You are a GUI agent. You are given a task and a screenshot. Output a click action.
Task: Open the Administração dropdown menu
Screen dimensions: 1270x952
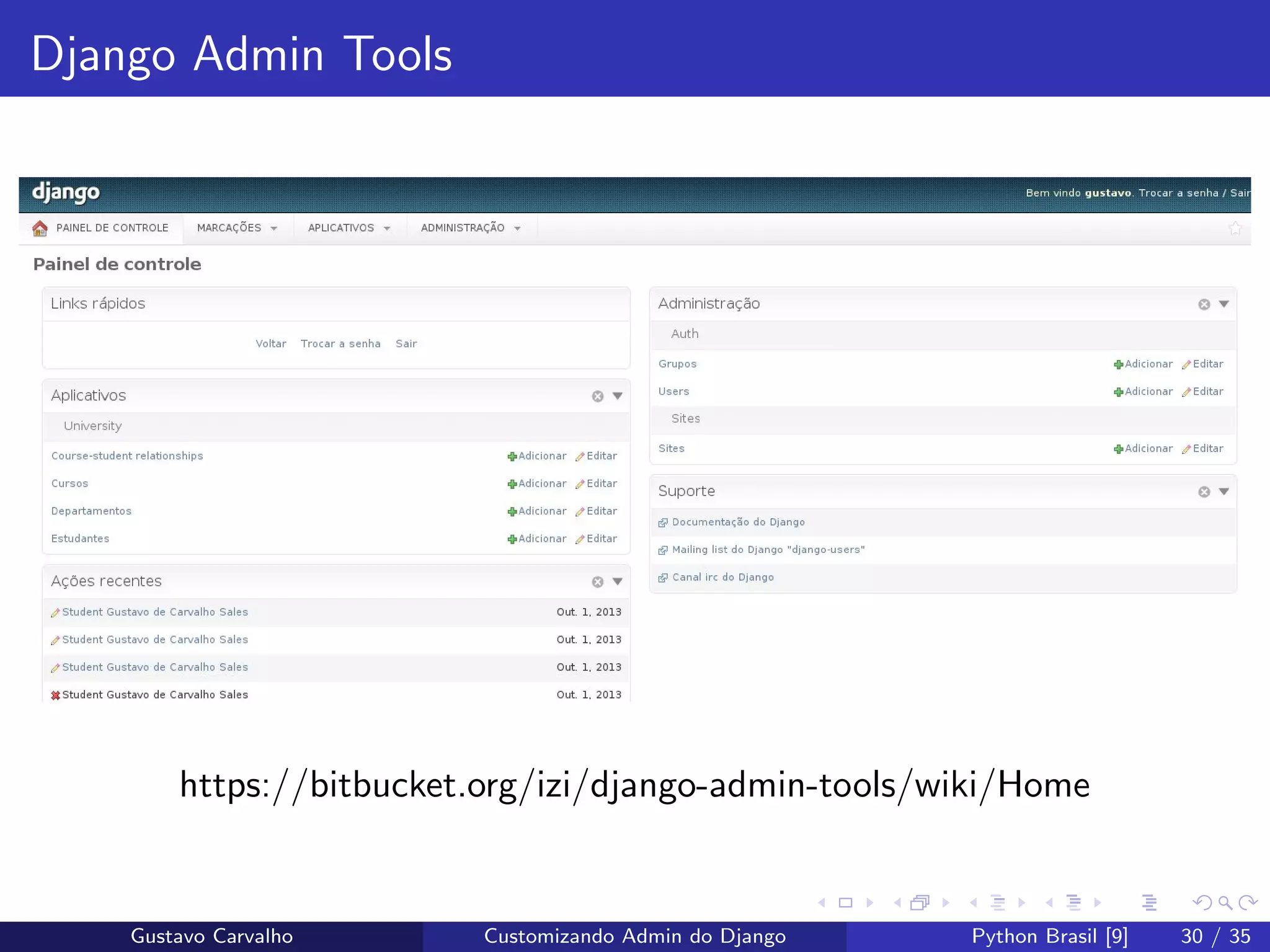click(x=471, y=228)
